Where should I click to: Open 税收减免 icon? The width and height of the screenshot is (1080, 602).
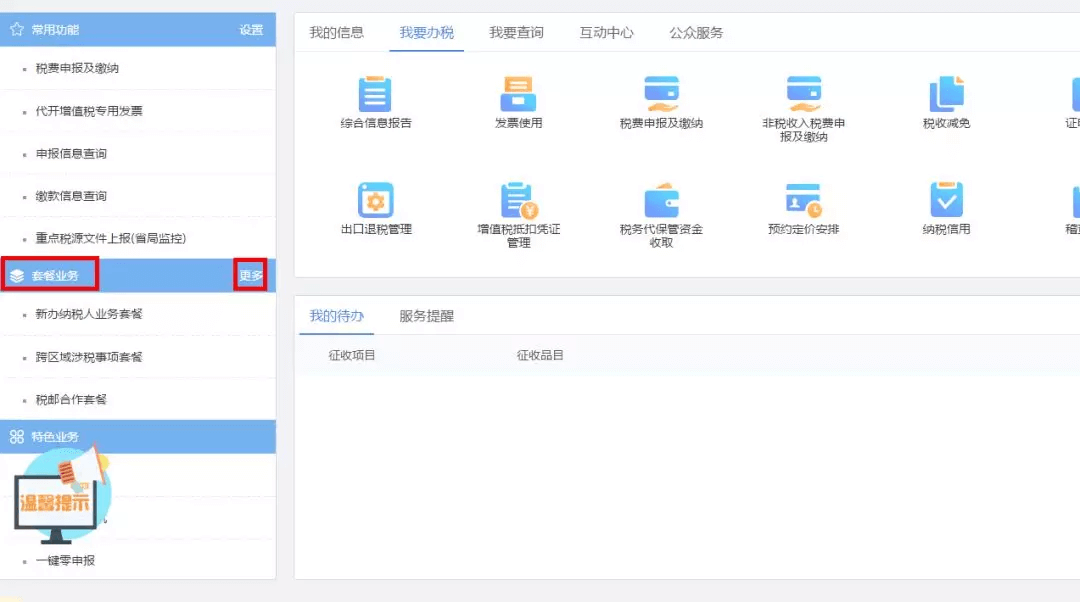[946, 94]
